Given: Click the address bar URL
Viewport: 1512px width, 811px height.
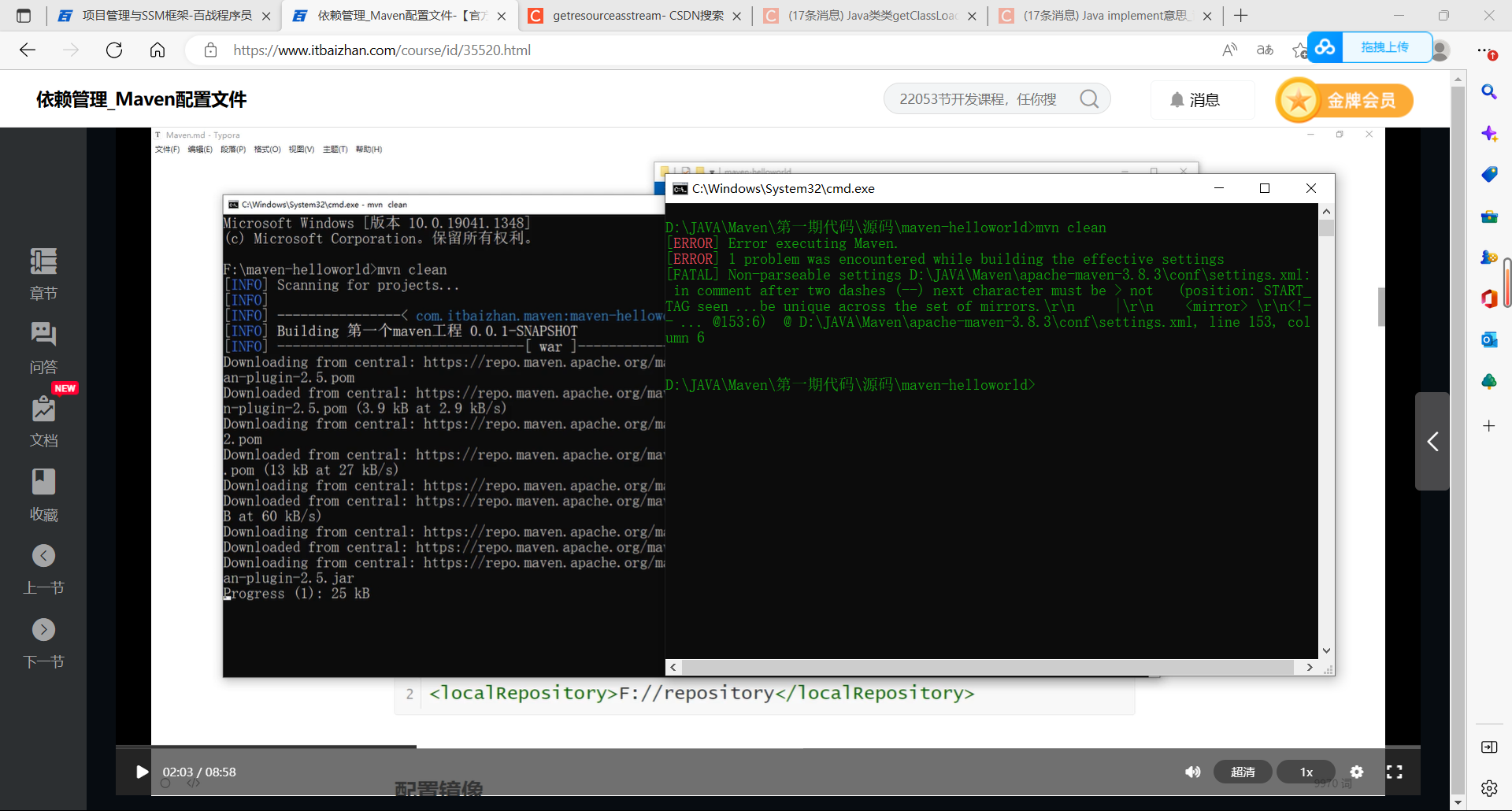Looking at the screenshot, I should coord(382,50).
